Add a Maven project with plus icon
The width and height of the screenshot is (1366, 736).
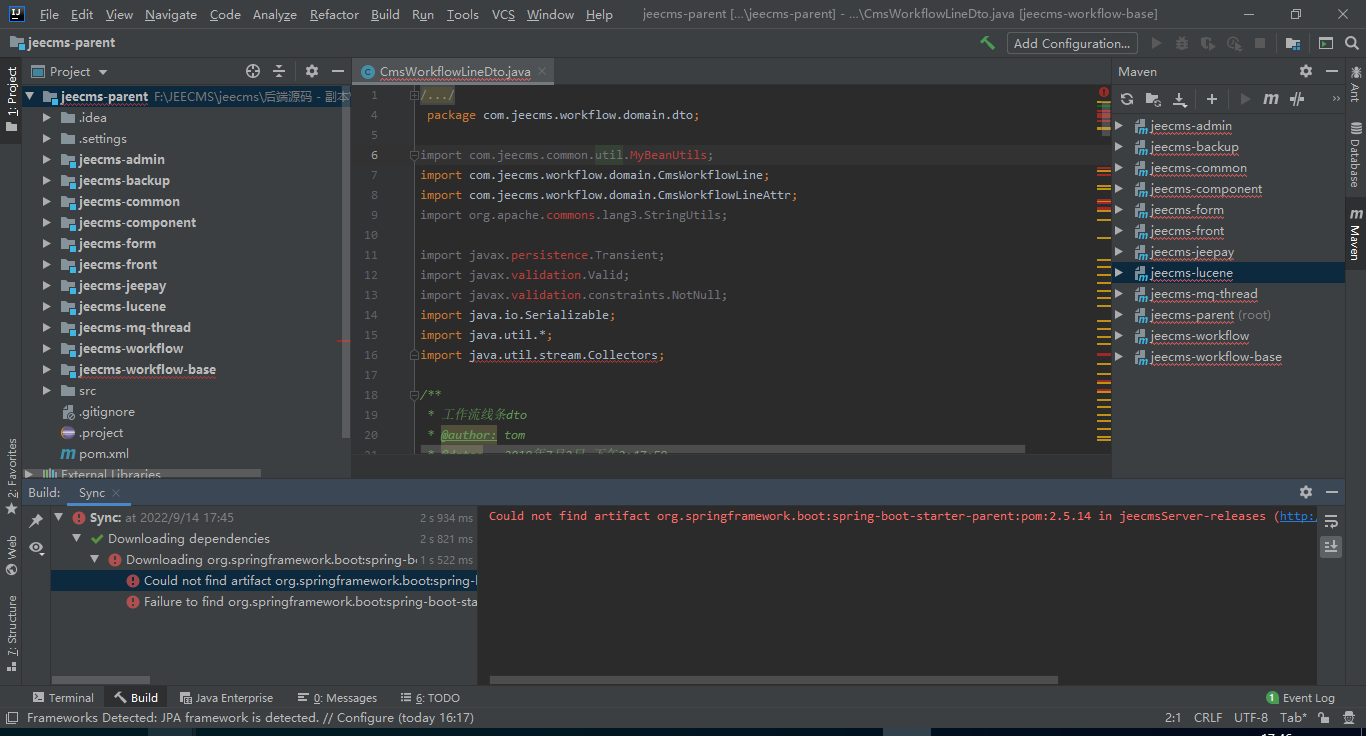1212,99
